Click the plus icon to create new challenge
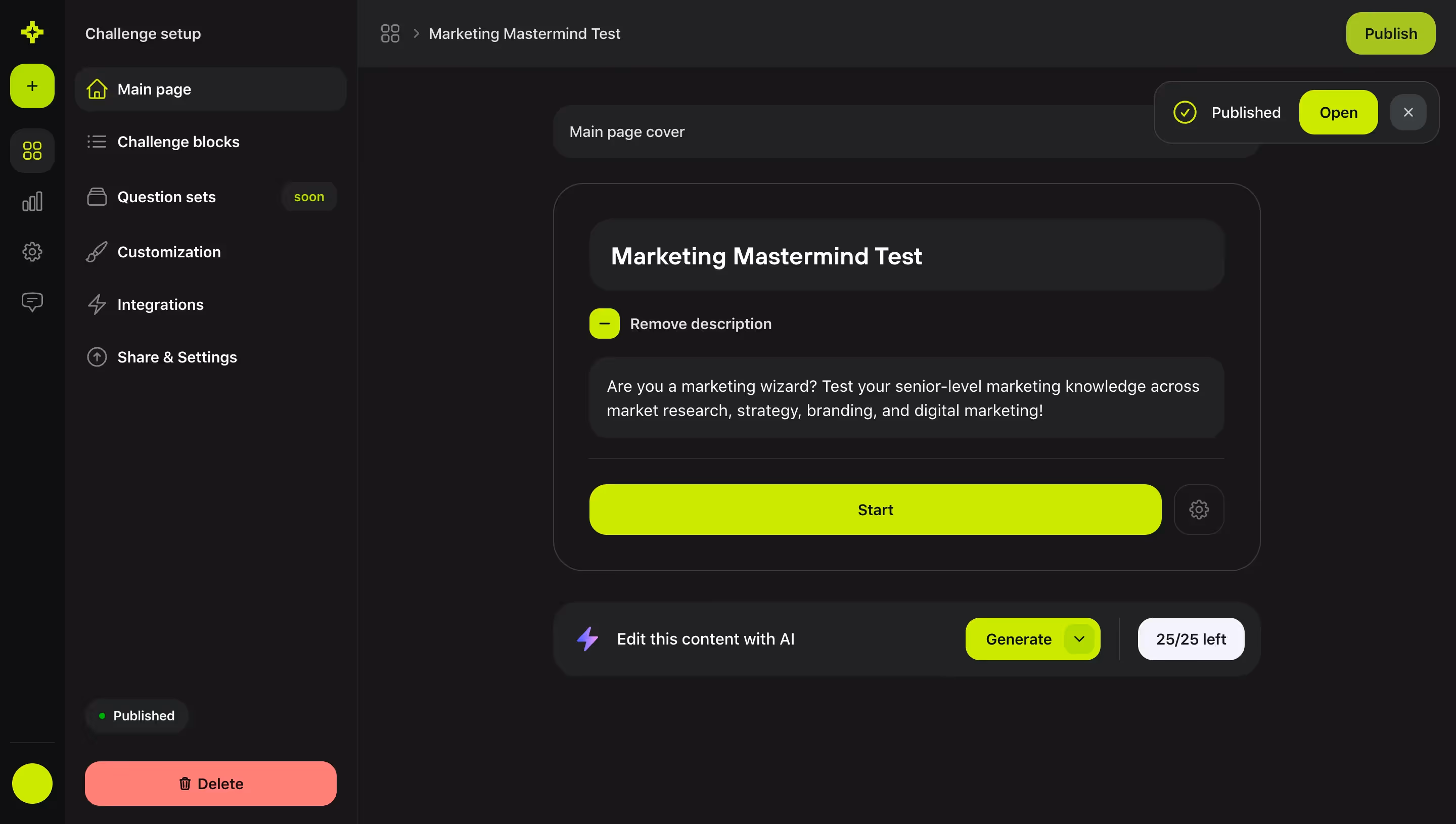1456x824 pixels. 32,85
